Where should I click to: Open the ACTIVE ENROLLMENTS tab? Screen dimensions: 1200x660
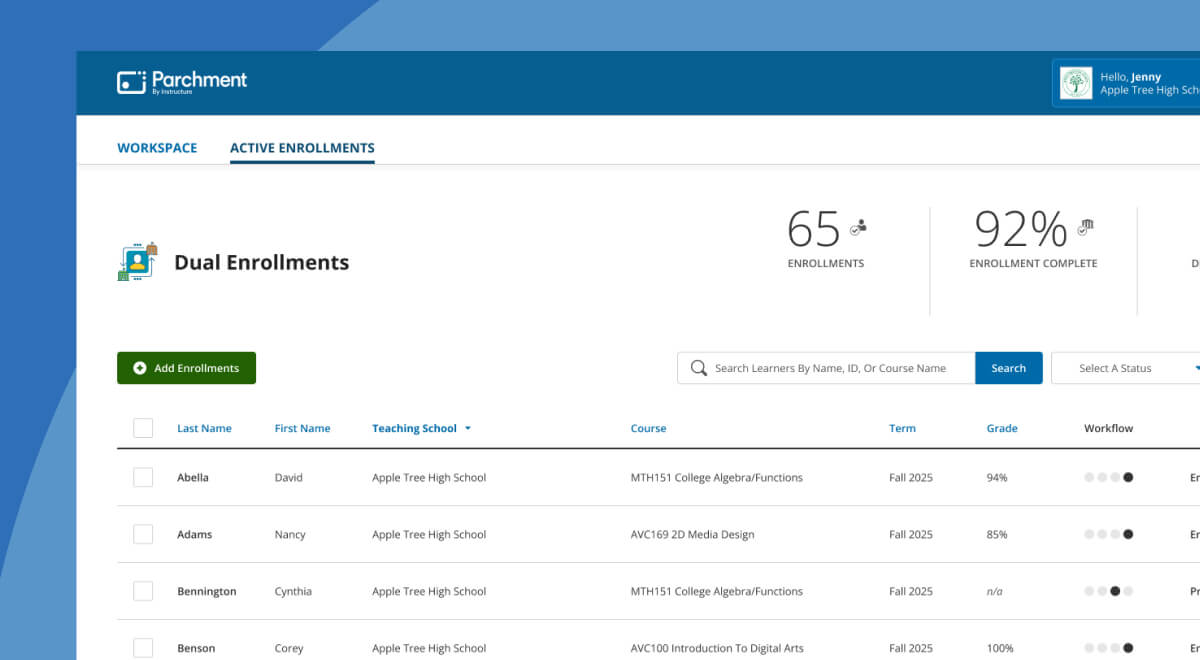302,147
